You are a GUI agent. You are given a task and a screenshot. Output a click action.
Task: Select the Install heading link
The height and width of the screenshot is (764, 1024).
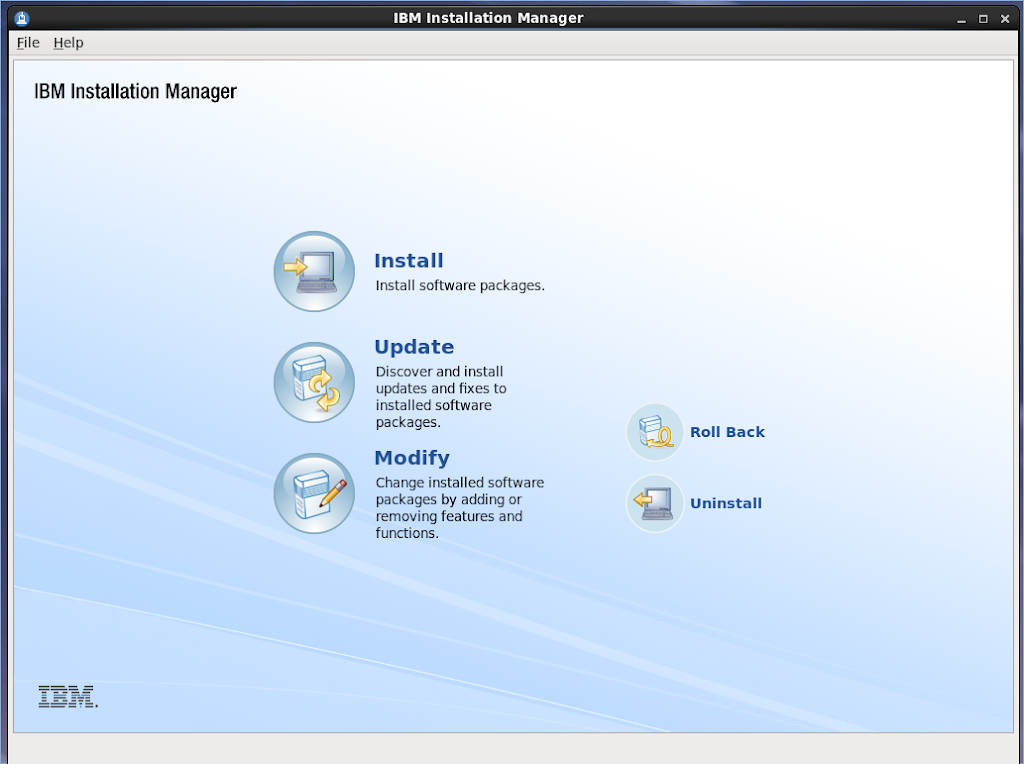408,261
